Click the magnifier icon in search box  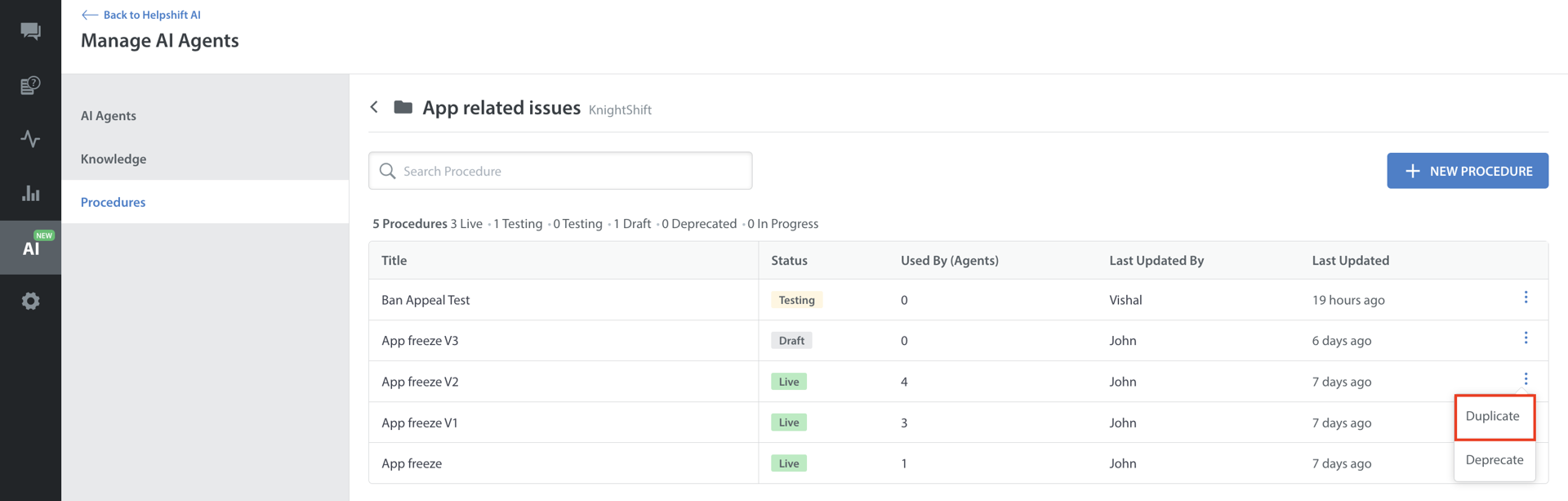pyautogui.click(x=388, y=171)
